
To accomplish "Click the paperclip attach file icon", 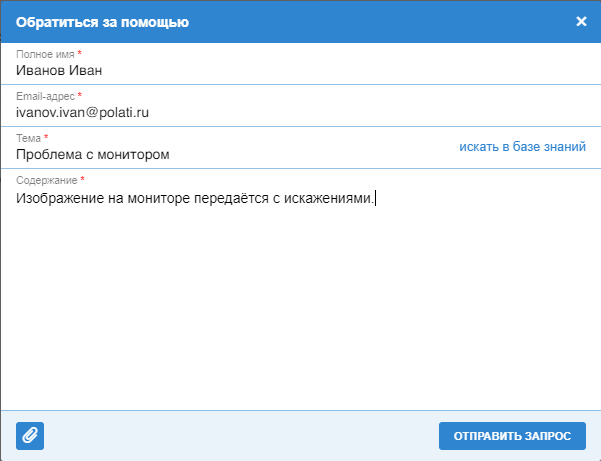I will pyautogui.click(x=30, y=436).
